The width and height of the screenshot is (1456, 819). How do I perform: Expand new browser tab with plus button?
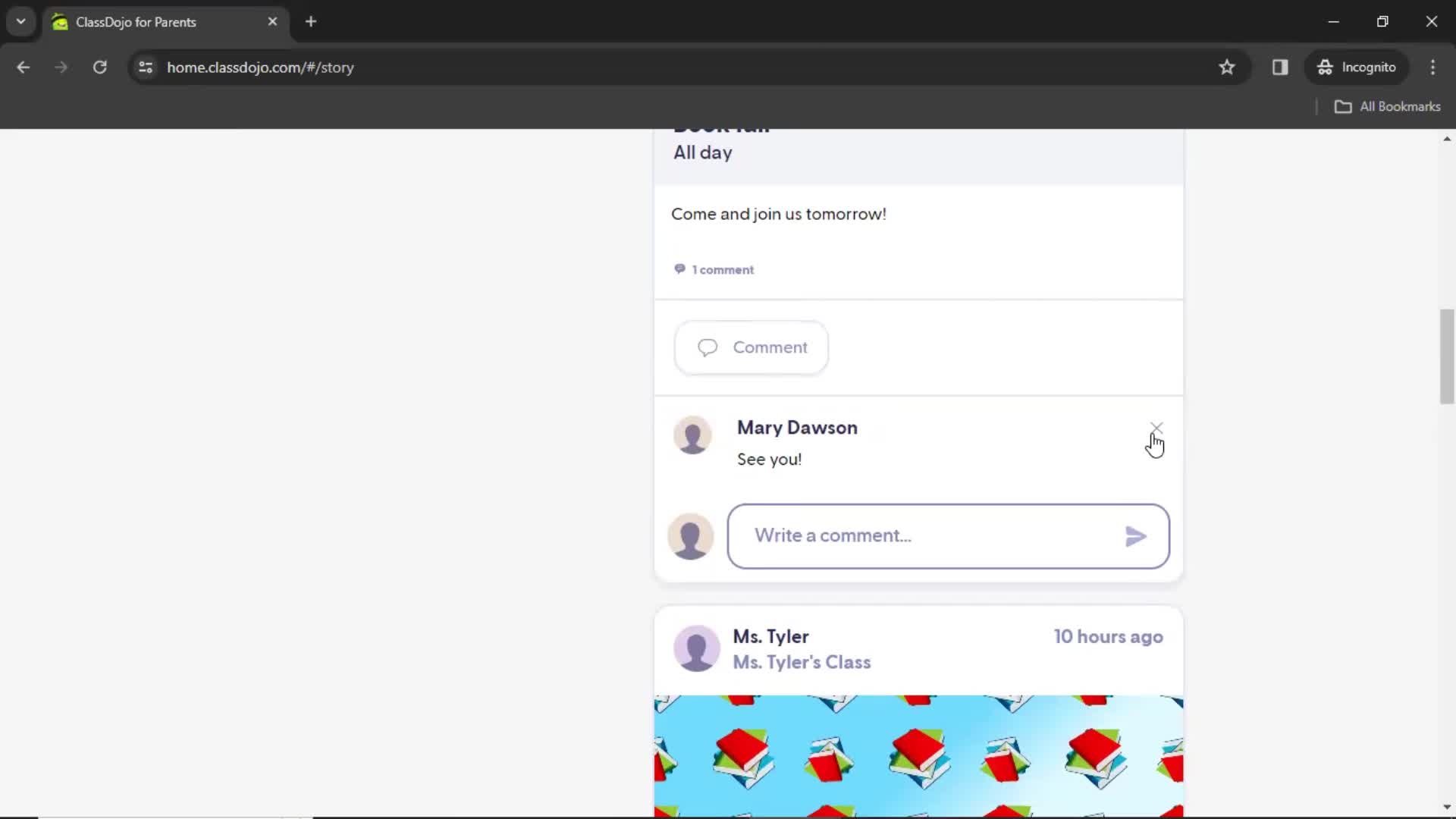click(x=310, y=21)
